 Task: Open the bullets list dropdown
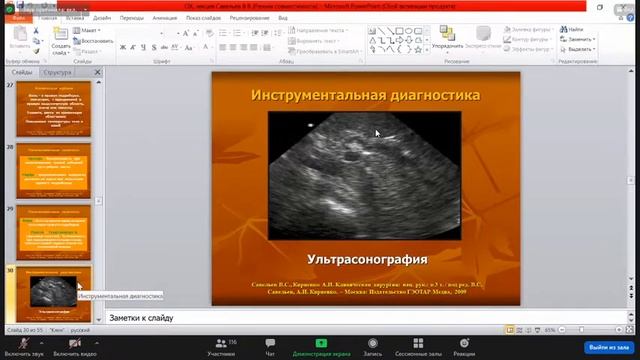[x=224, y=33]
